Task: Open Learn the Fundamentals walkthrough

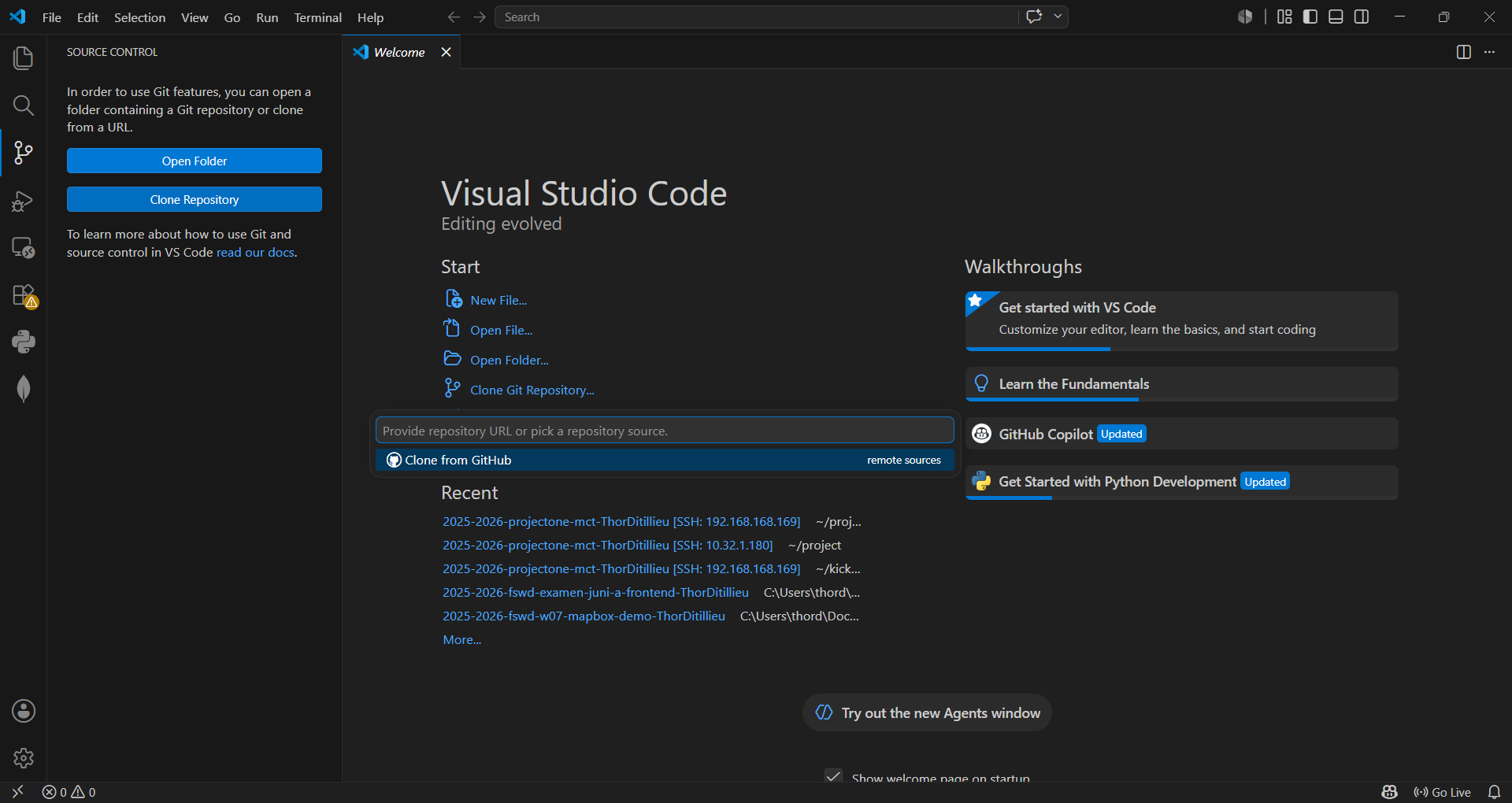Action: point(1181,384)
